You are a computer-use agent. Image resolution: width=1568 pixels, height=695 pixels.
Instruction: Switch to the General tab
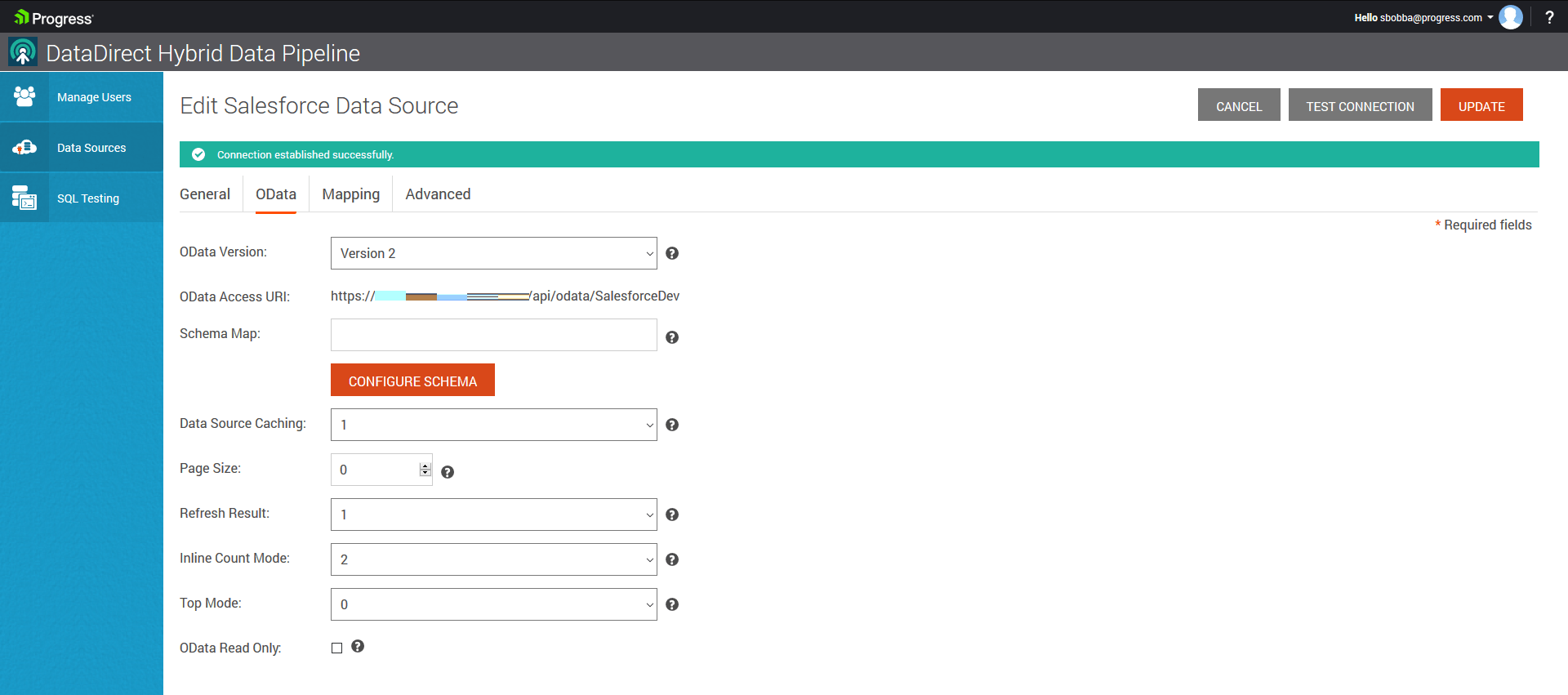(205, 194)
